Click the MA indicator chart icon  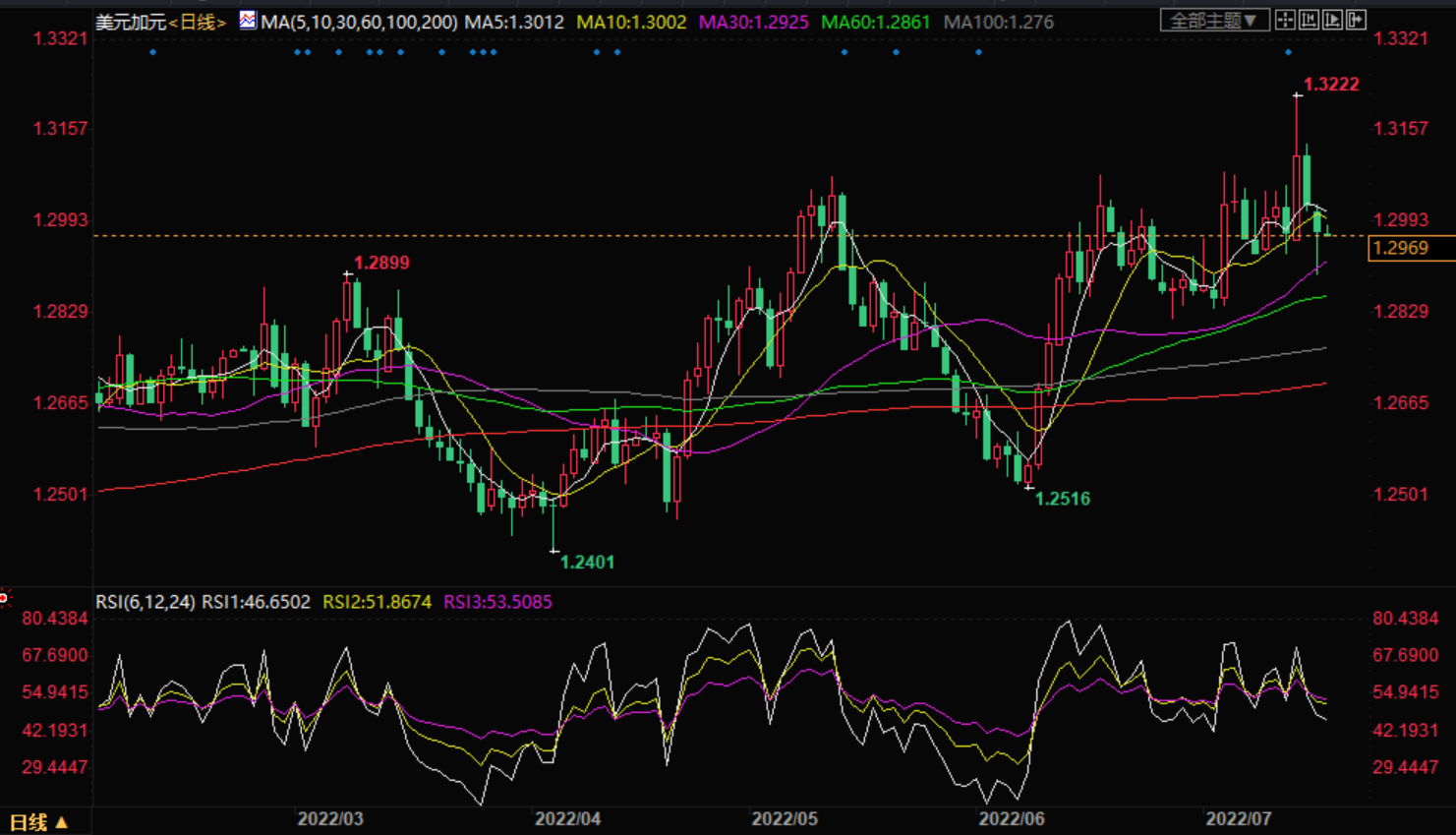click(x=248, y=20)
